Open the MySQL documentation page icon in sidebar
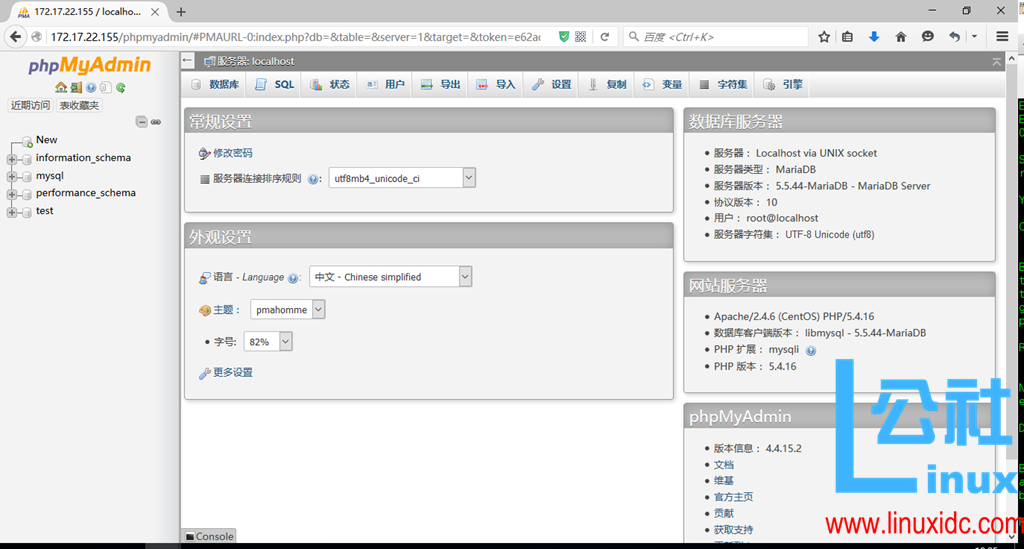 click(105, 87)
